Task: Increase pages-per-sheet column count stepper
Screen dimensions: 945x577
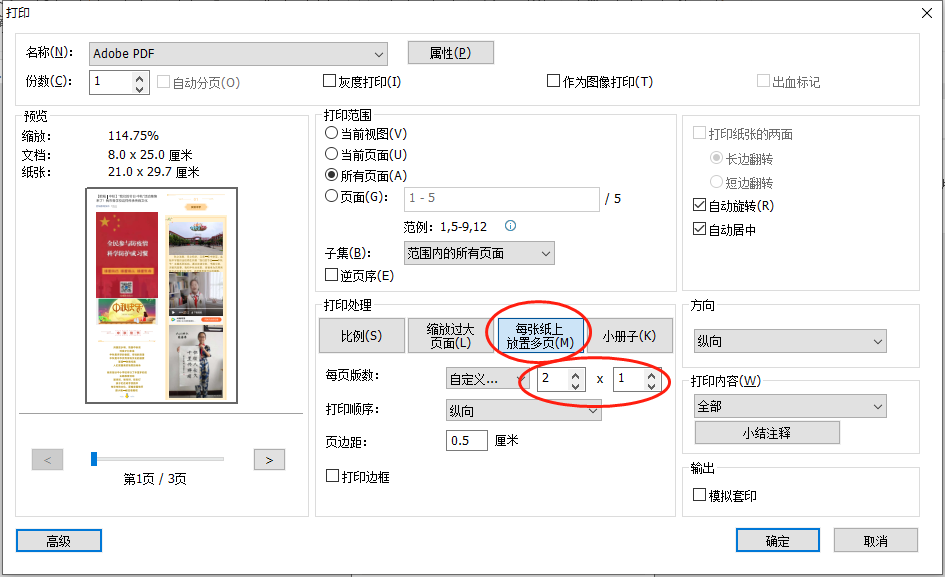Action: tap(574, 374)
